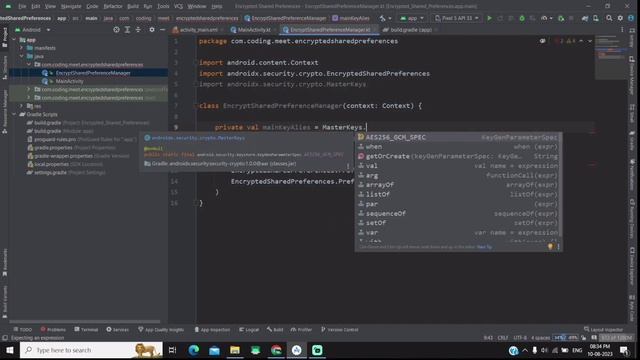Open App Quality Insights tool window
Screen dimensions: 640x360
point(161,329)
